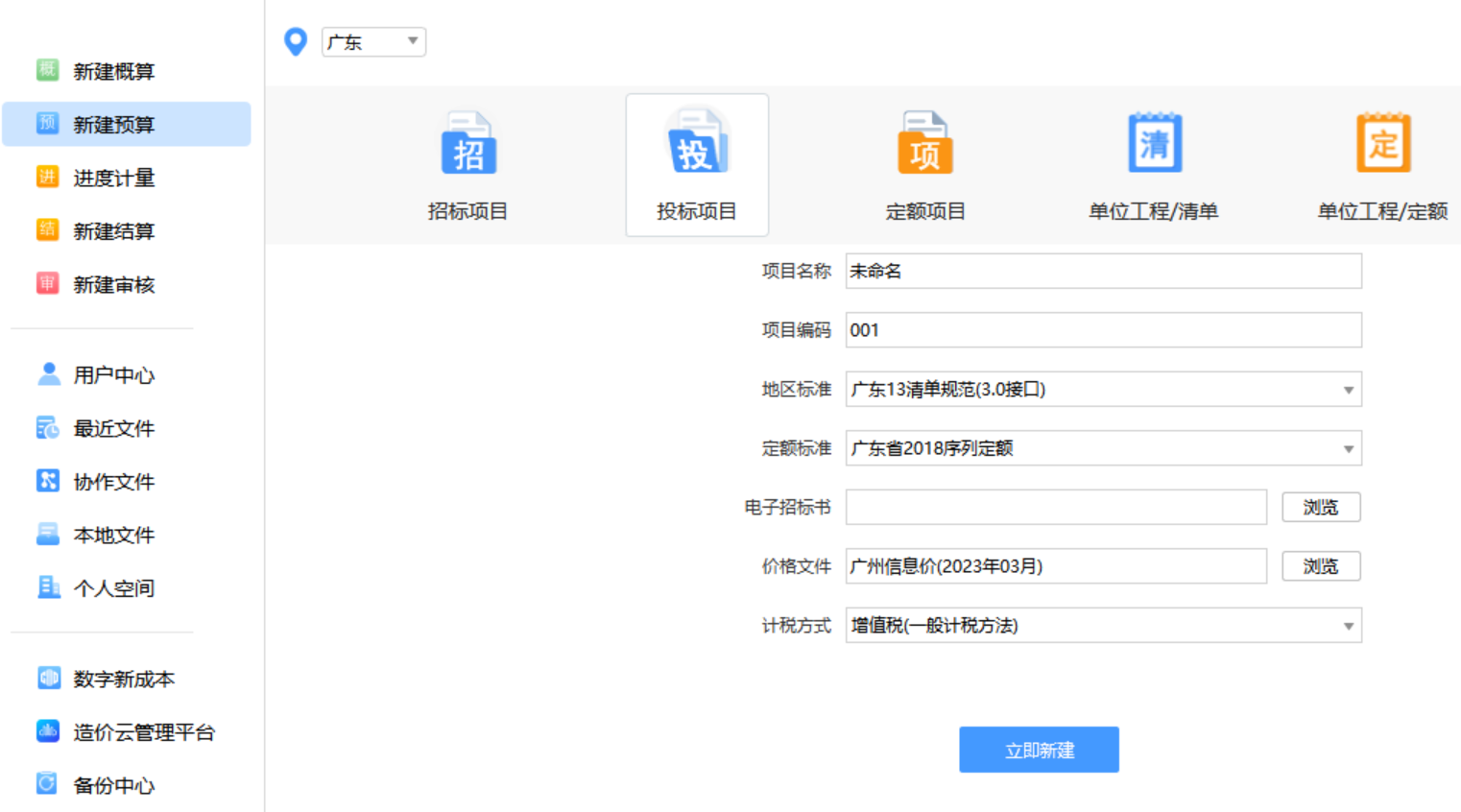
Task: Select 新建预算 in the sidebar
Action: [127, 124]
